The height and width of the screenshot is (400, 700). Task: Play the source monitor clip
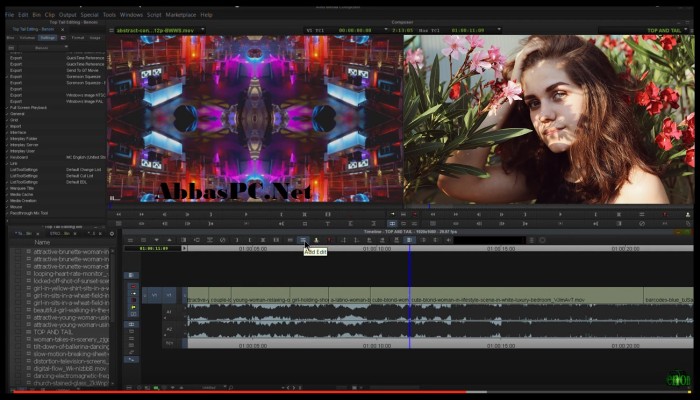pyautogui.click(x=246, y=215)
